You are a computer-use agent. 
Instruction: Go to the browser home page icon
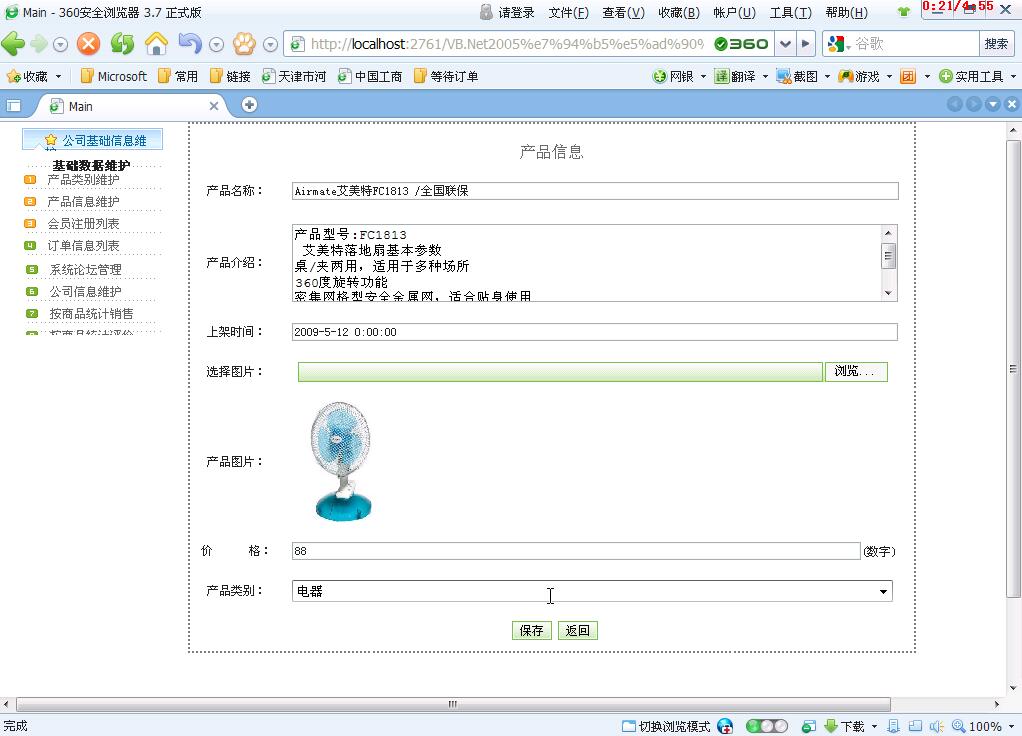tap(156, 44)
